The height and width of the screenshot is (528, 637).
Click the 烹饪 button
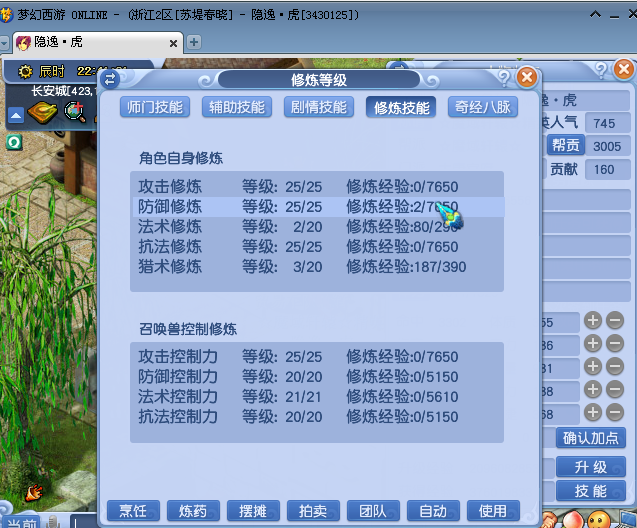(133, 511)
